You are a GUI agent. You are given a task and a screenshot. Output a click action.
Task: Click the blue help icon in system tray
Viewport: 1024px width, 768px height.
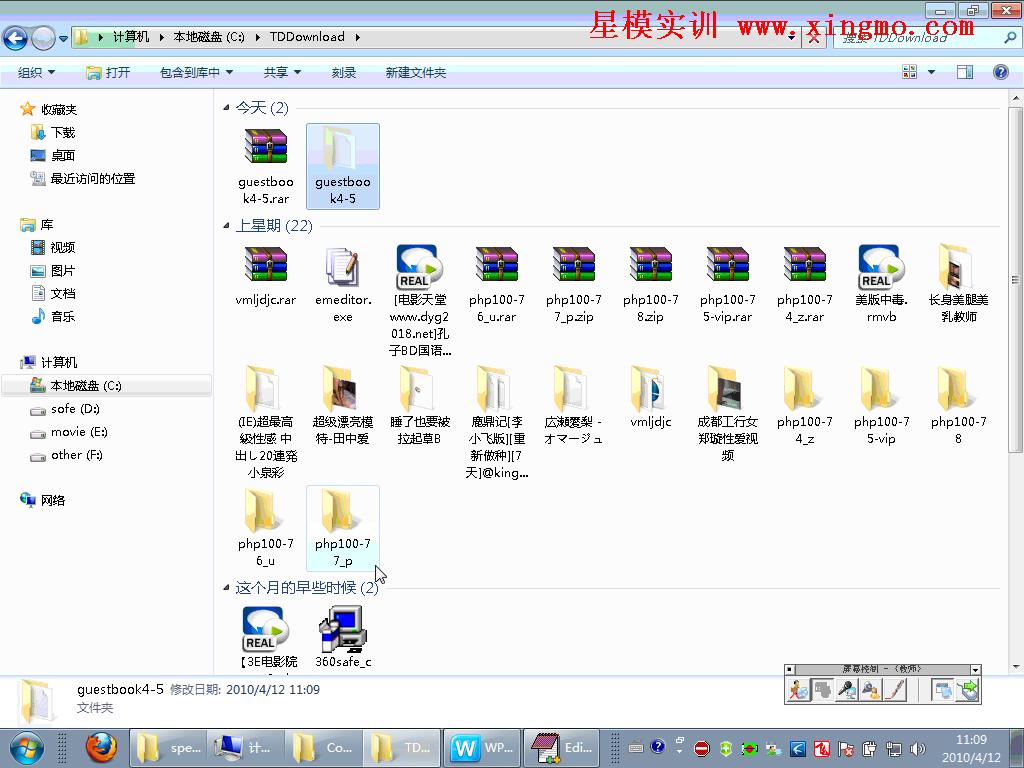(657, 747)
